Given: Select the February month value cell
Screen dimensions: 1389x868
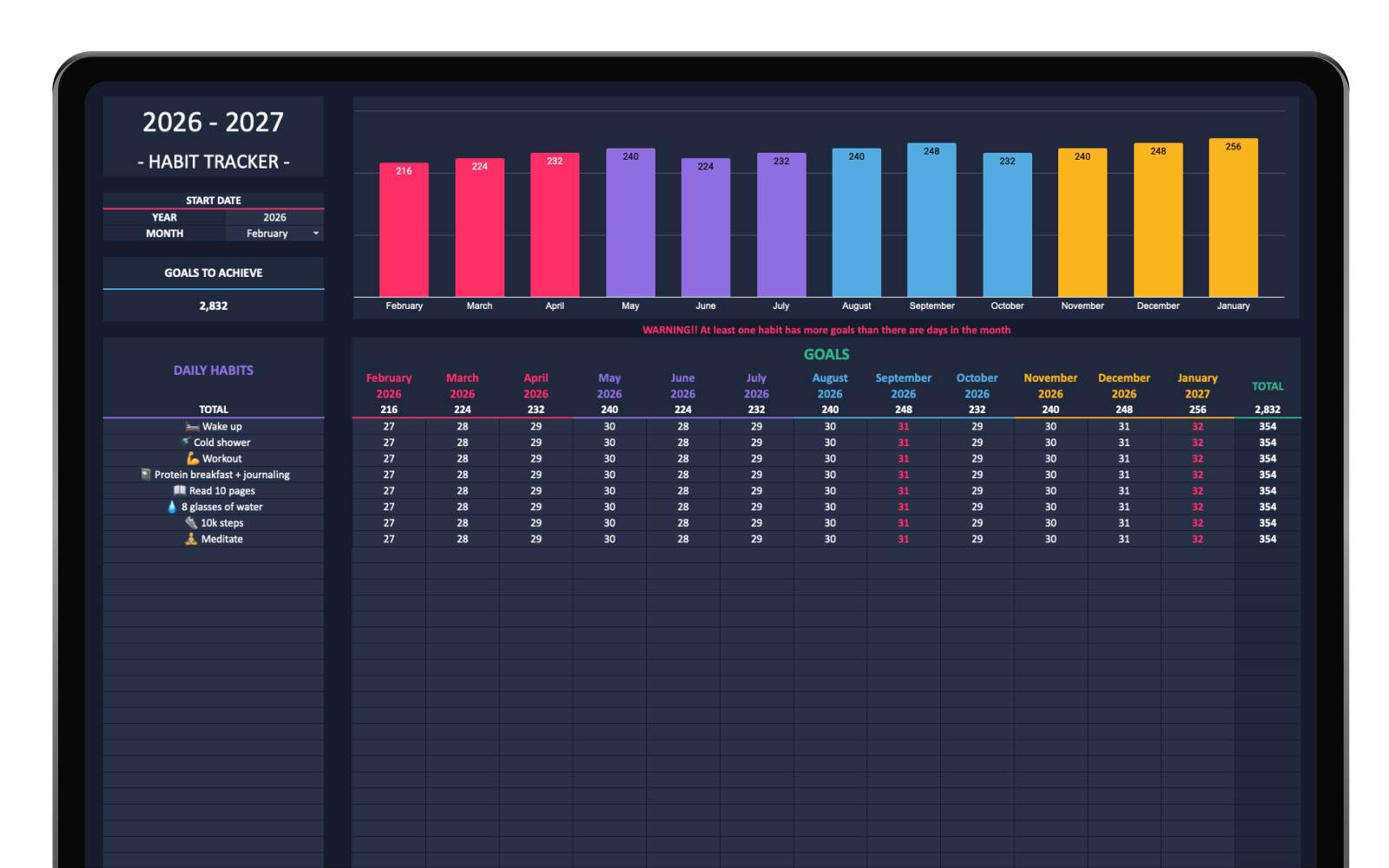Looking at the screenshot, I should pyautogui.click(x=274, y=233).
